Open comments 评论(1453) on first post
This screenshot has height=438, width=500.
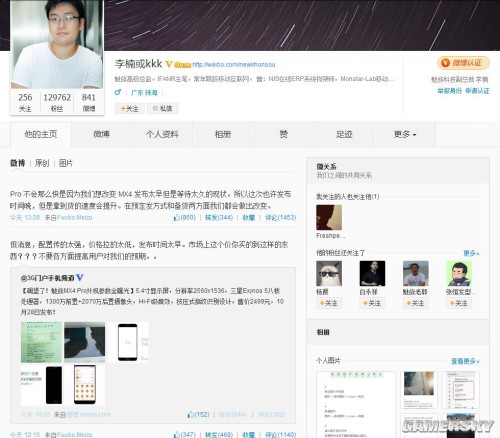click(280, 218)
